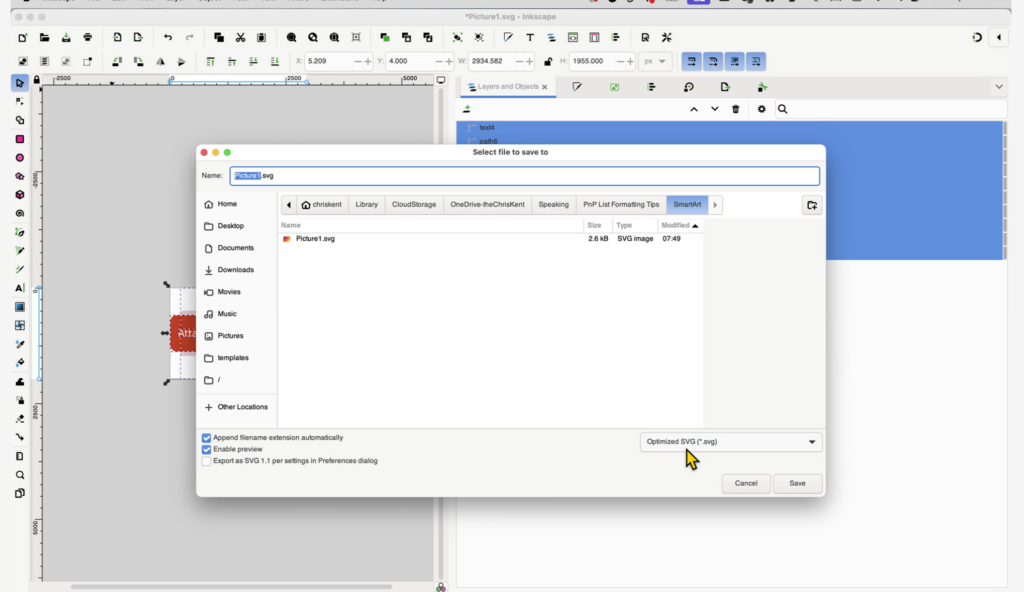This screenshot has height=592, width=1024.
Task: Open Documents in the sidebar
Action: (x=235, y=248)
